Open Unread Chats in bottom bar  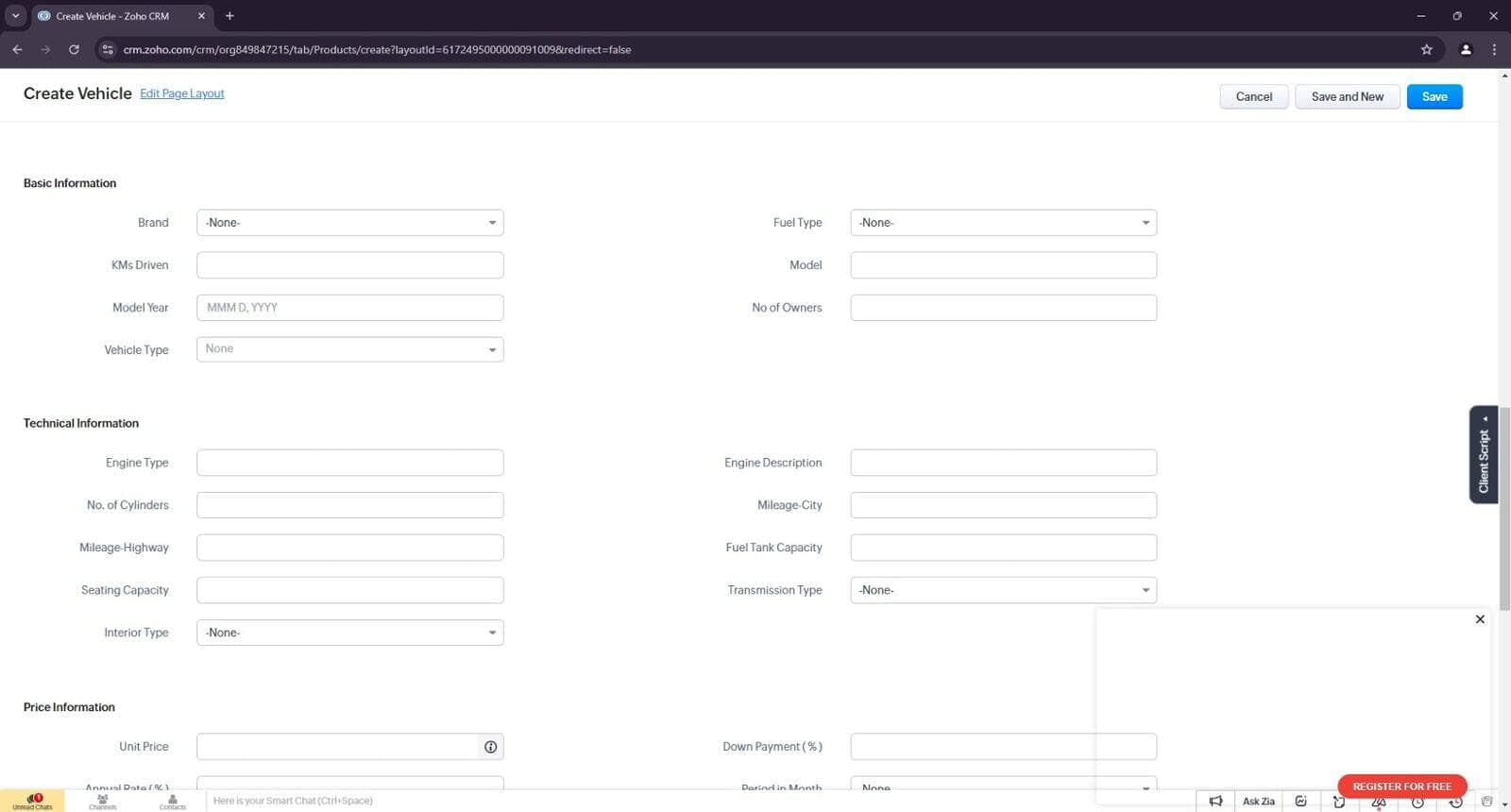coord(32,801)
